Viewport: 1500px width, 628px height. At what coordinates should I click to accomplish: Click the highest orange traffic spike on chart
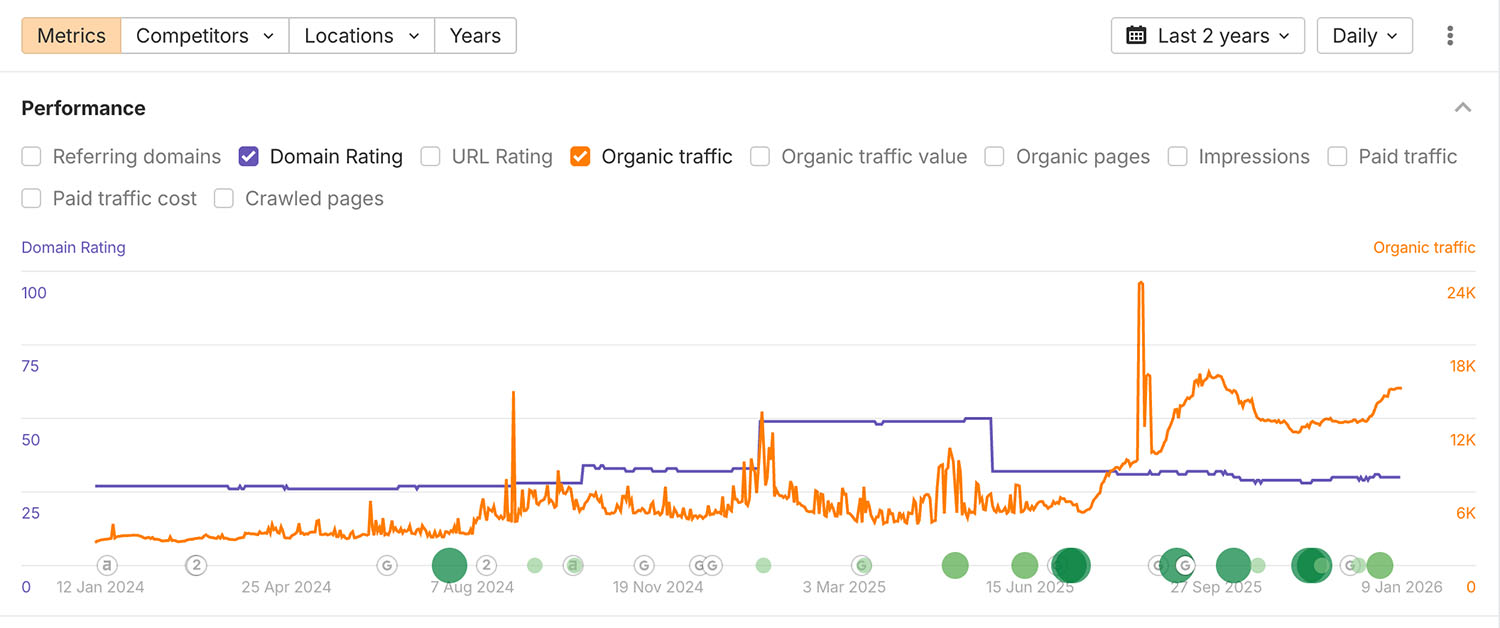(1141, 285)
